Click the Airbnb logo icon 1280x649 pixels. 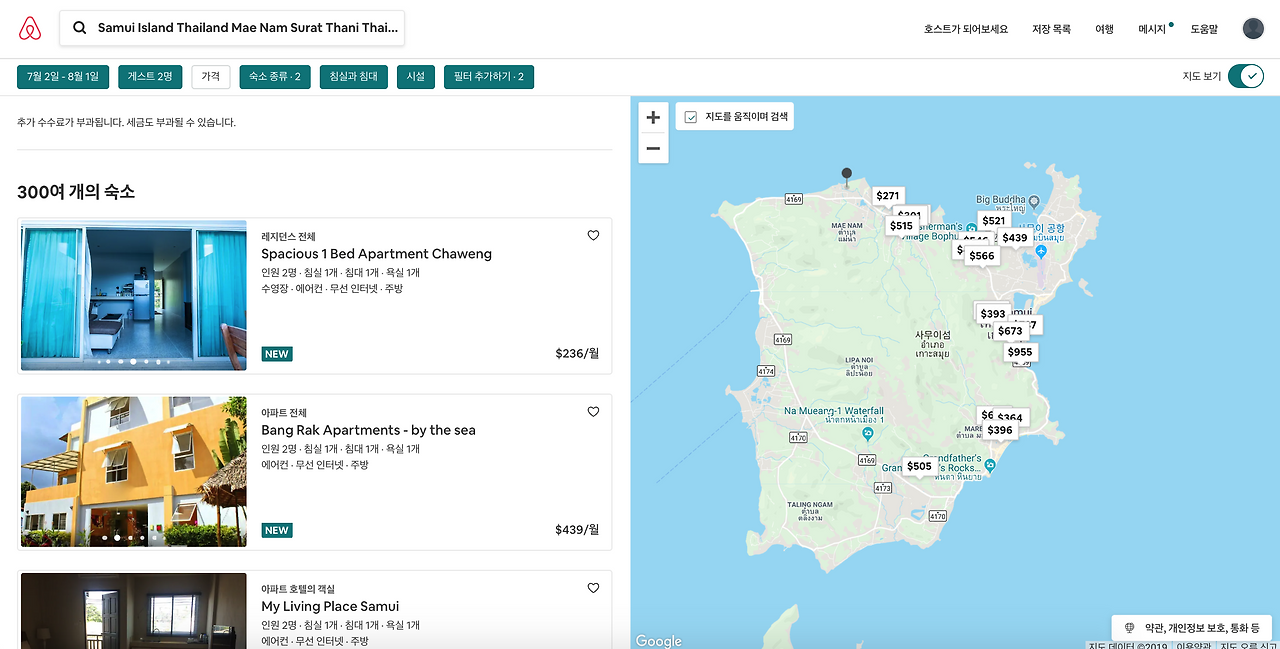[x=30, y=28]
